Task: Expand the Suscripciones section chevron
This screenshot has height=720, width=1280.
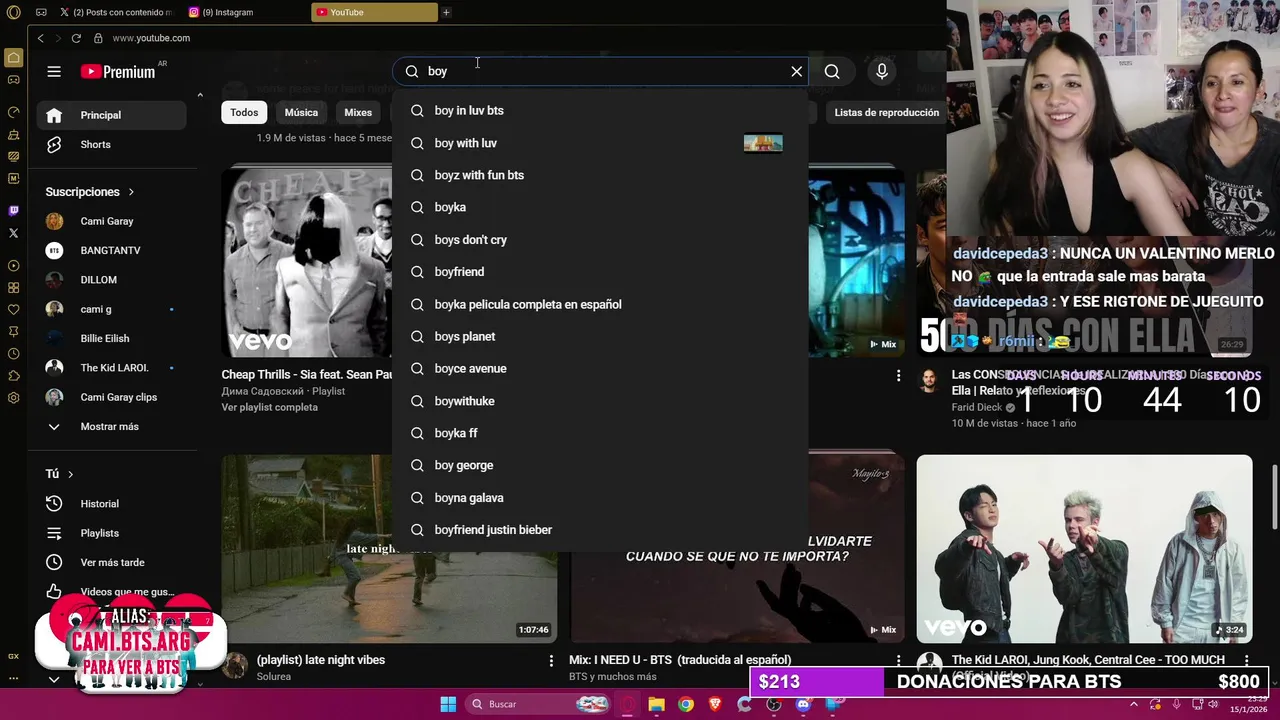Action: [131, 192]
